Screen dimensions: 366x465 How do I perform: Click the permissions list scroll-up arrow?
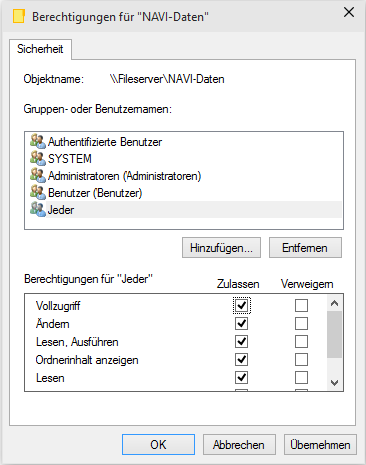[334, 303]
